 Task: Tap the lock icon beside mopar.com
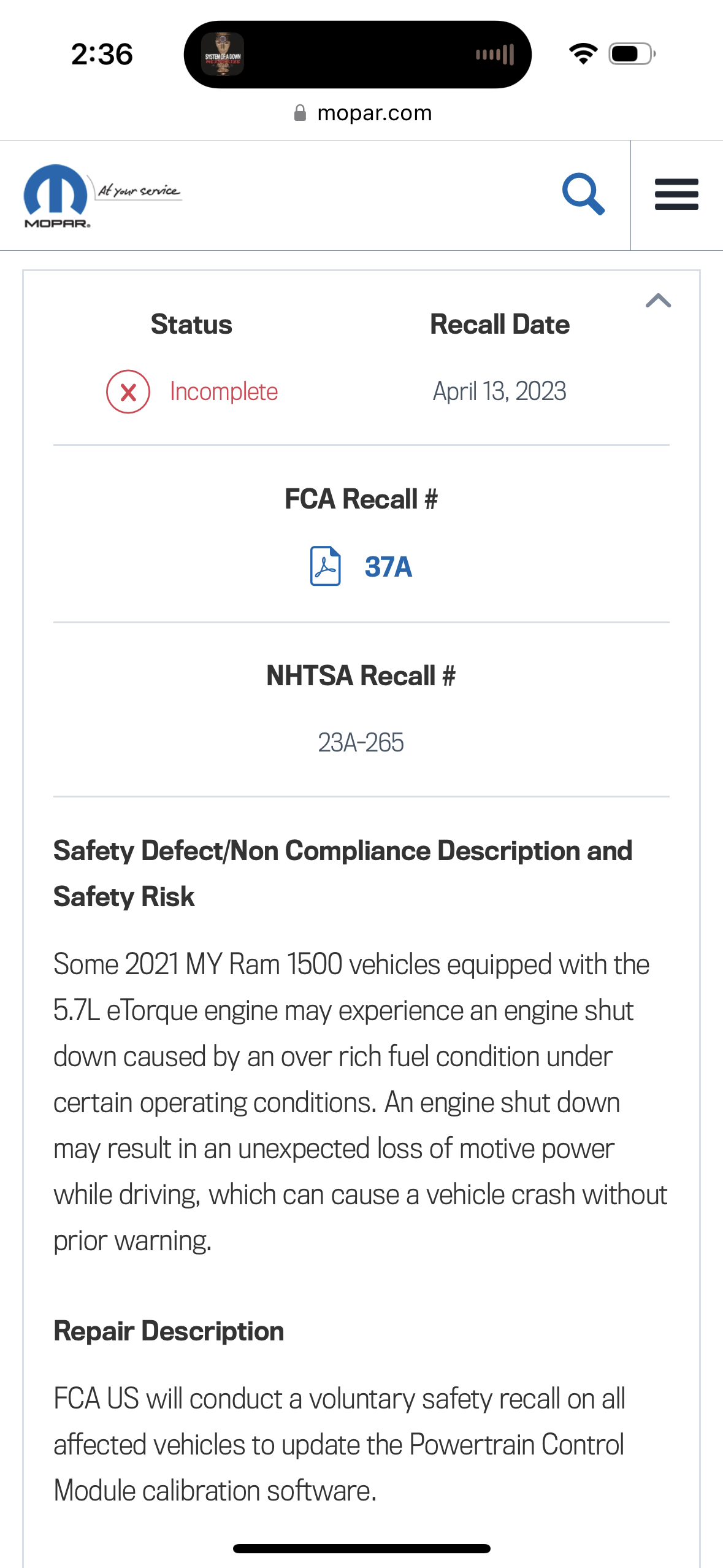(300, 113)
